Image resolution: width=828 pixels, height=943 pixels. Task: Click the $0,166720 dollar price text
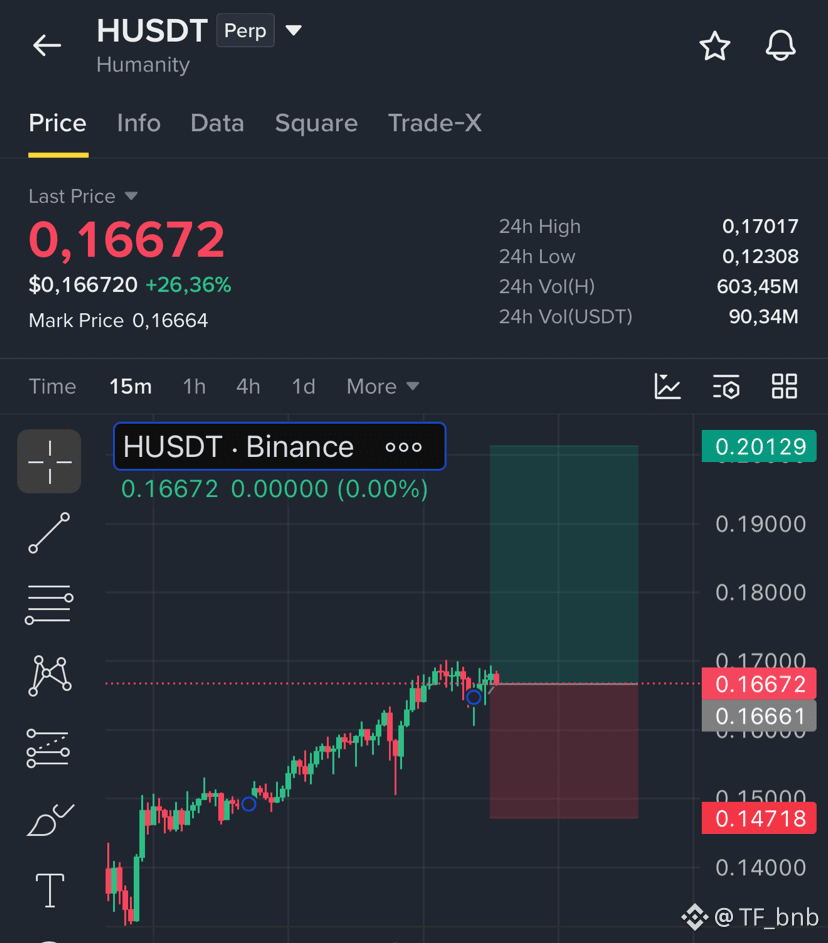click(83, 284)
